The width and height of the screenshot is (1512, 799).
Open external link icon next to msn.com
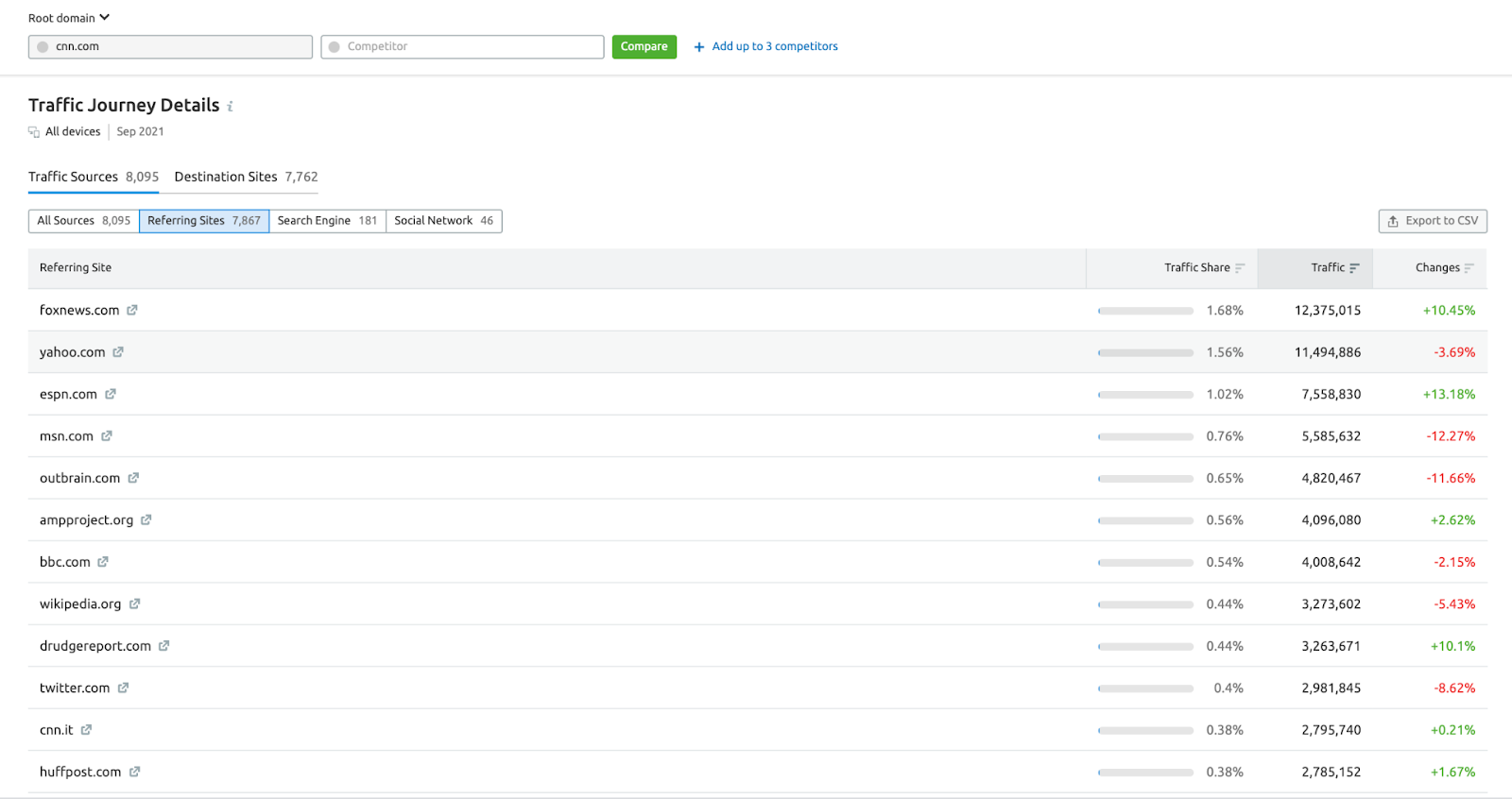point(107,436)
